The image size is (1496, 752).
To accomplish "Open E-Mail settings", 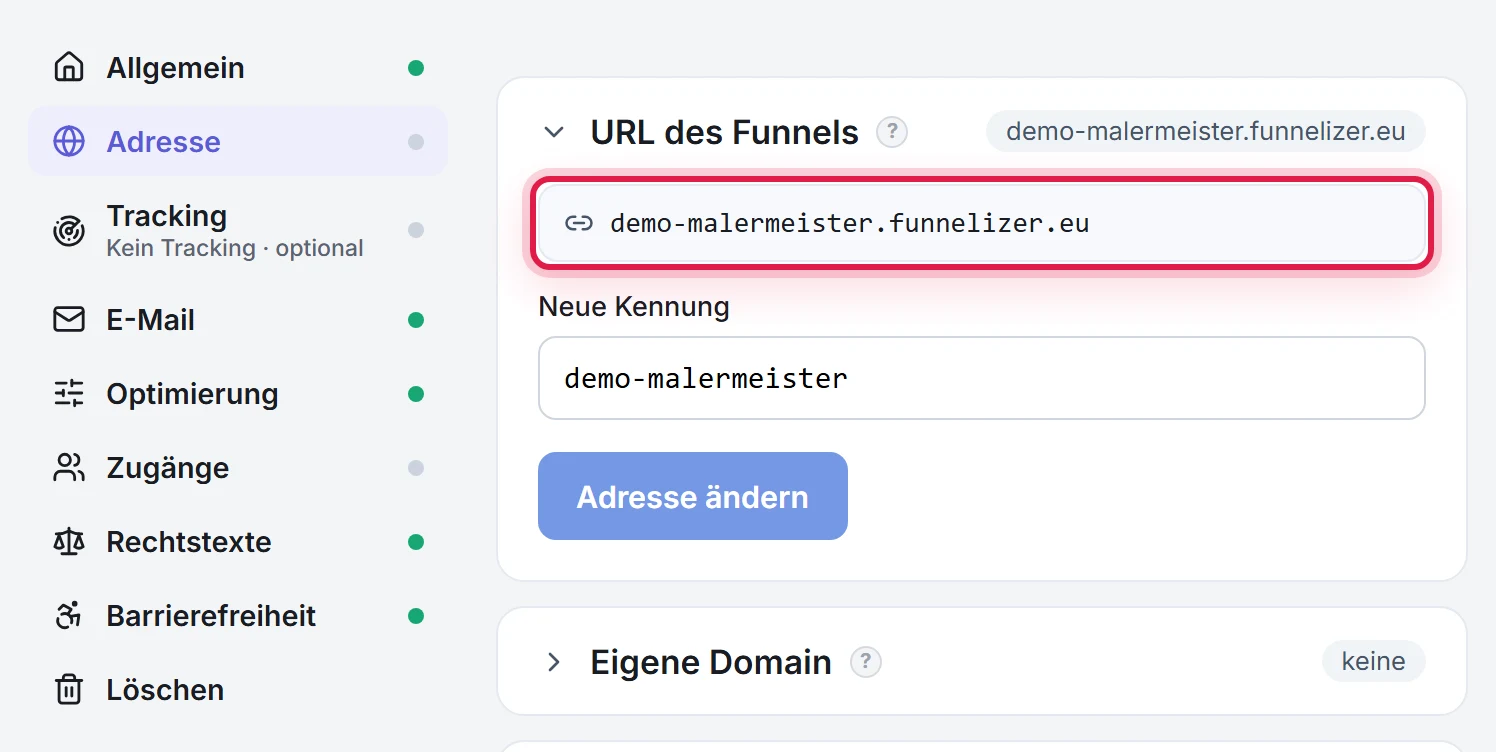I will 238,320.
